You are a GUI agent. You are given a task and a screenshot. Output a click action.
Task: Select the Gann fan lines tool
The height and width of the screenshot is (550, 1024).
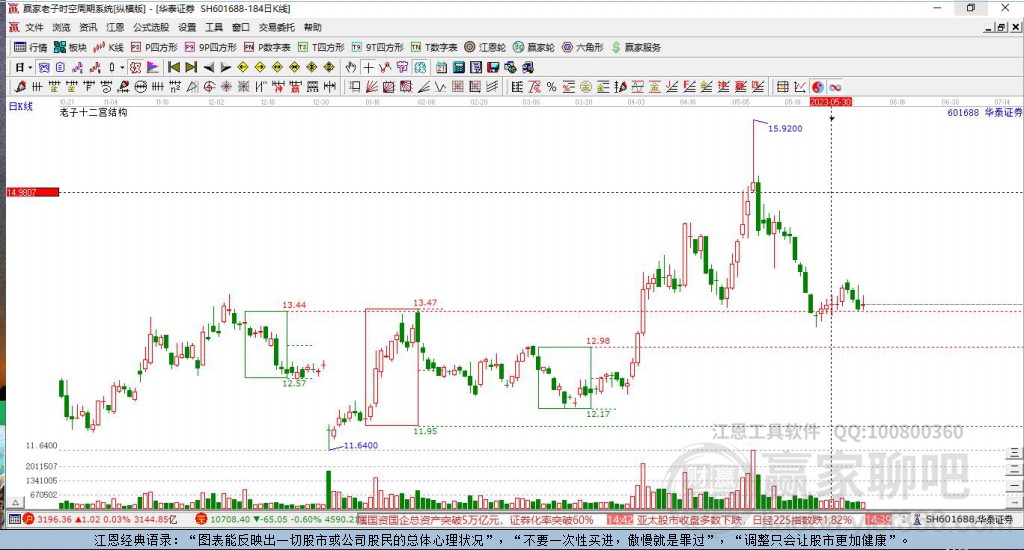click(372, 86)
